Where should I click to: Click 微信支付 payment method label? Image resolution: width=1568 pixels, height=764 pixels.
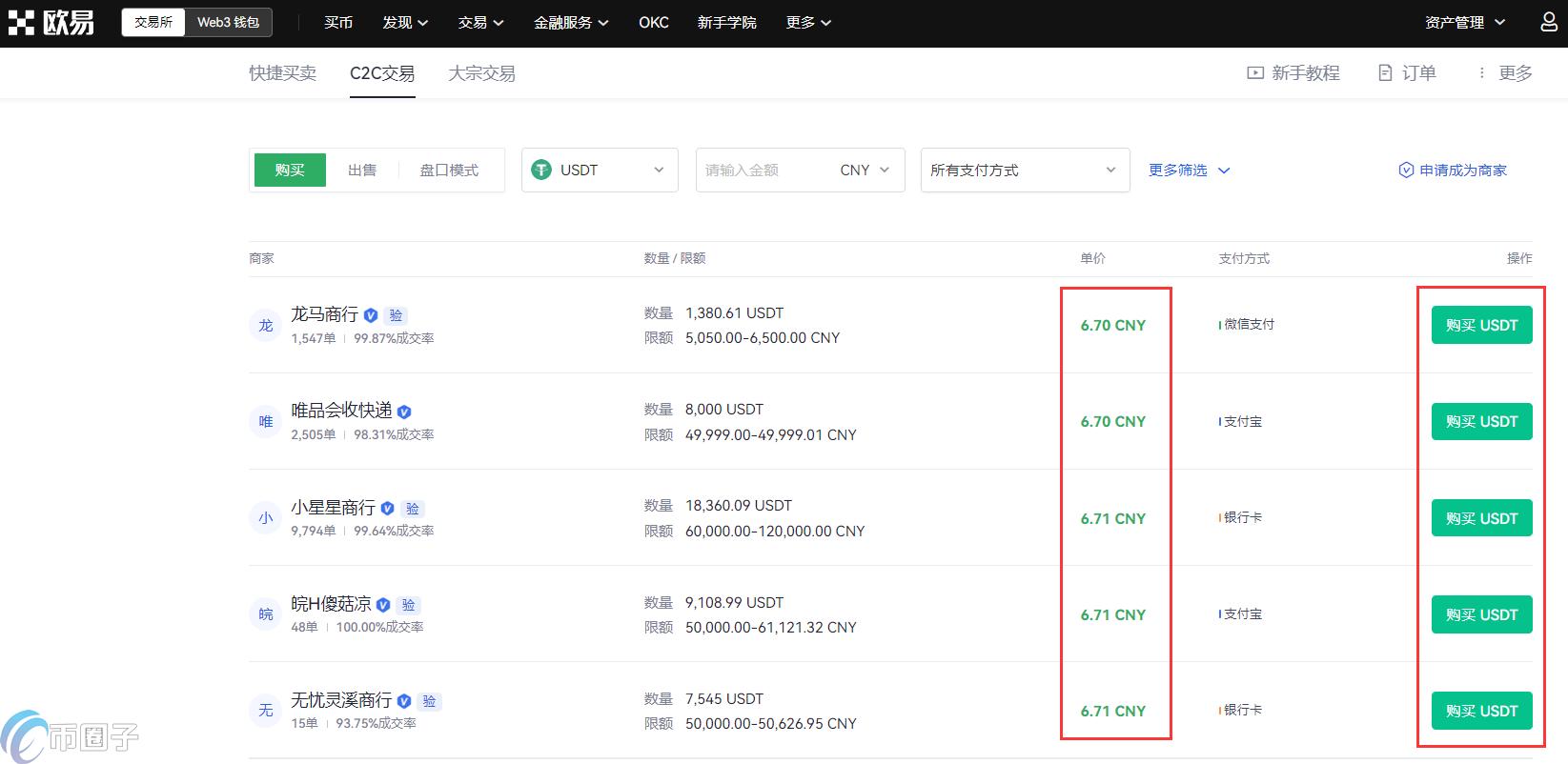1249,324
